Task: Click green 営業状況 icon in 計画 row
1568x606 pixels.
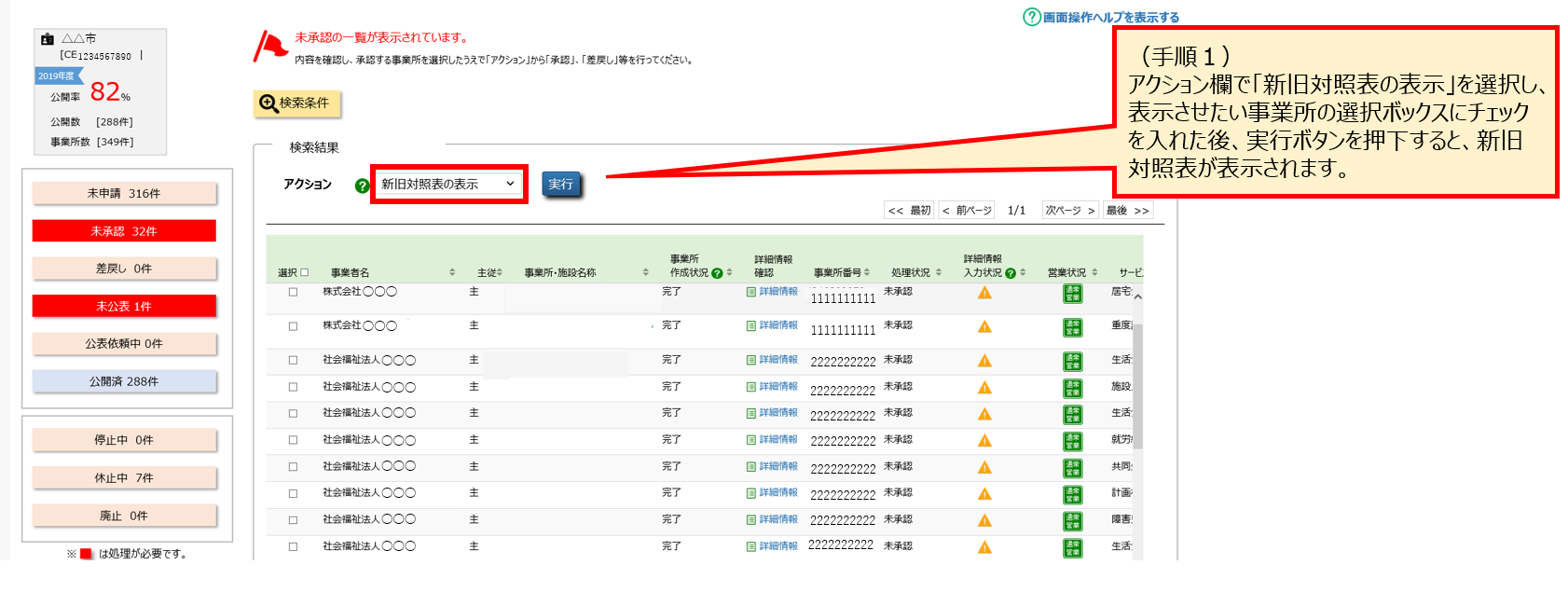Action: pos(1073,495)
